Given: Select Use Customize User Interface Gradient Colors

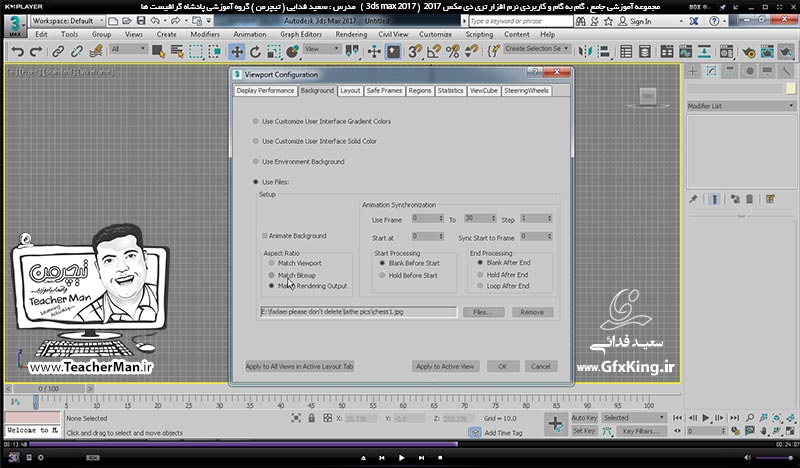Looking at the screenshot, I should (256, 121).
